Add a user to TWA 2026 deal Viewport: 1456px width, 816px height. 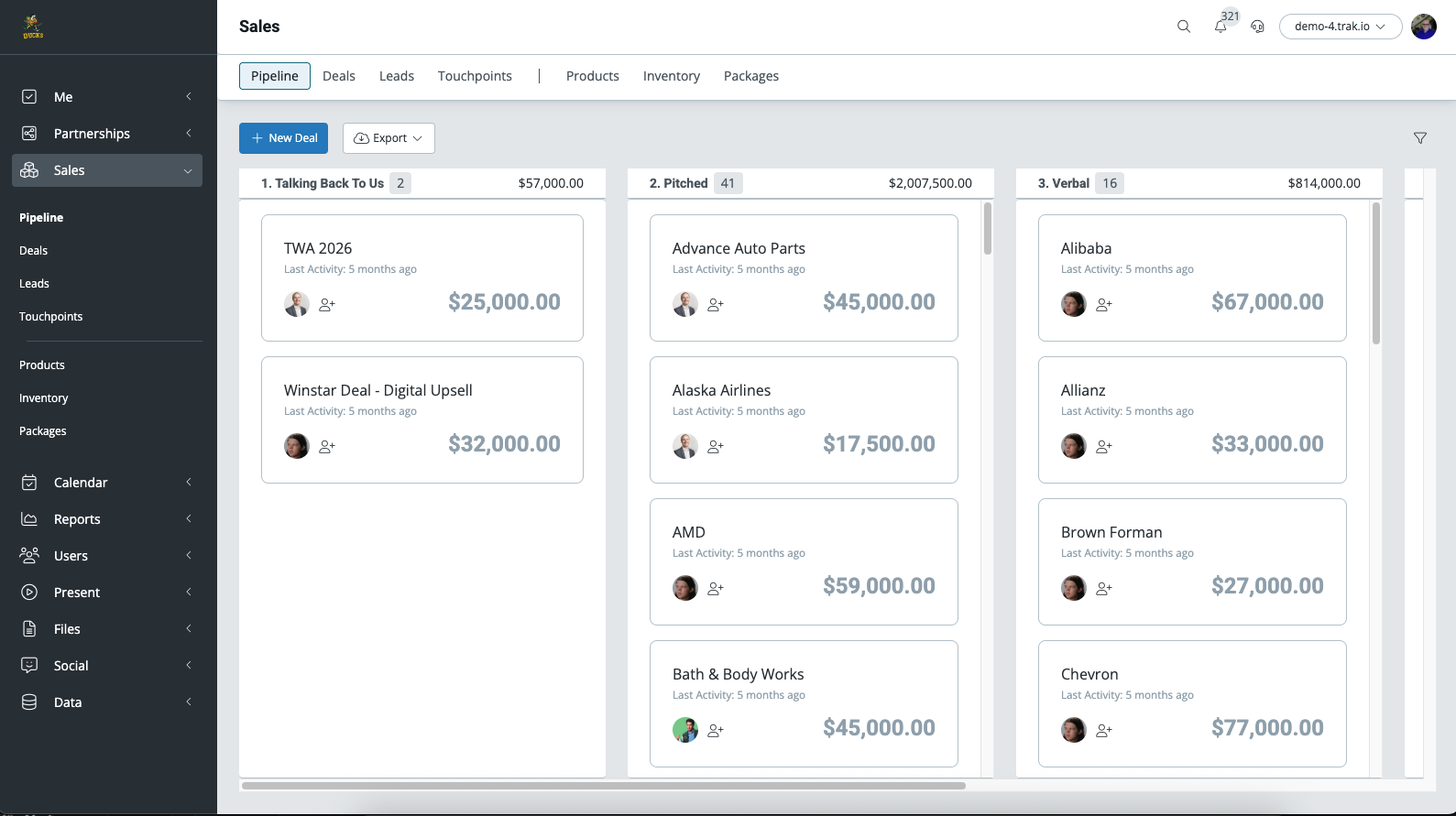click(x=327, y=305)
